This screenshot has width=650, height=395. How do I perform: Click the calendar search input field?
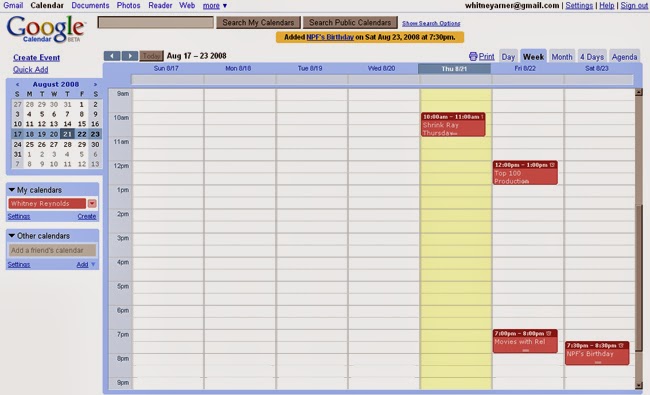pyautogui.click(x=155, y=22)
